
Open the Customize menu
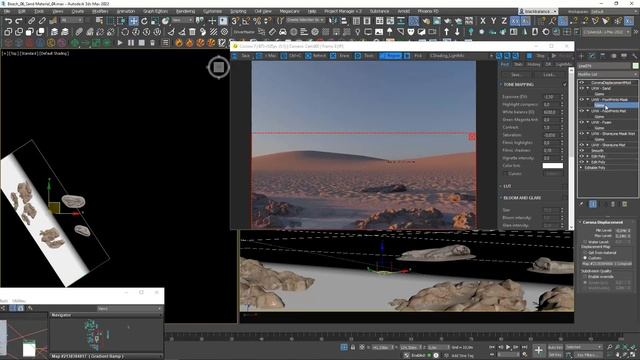tap(212, 11)
